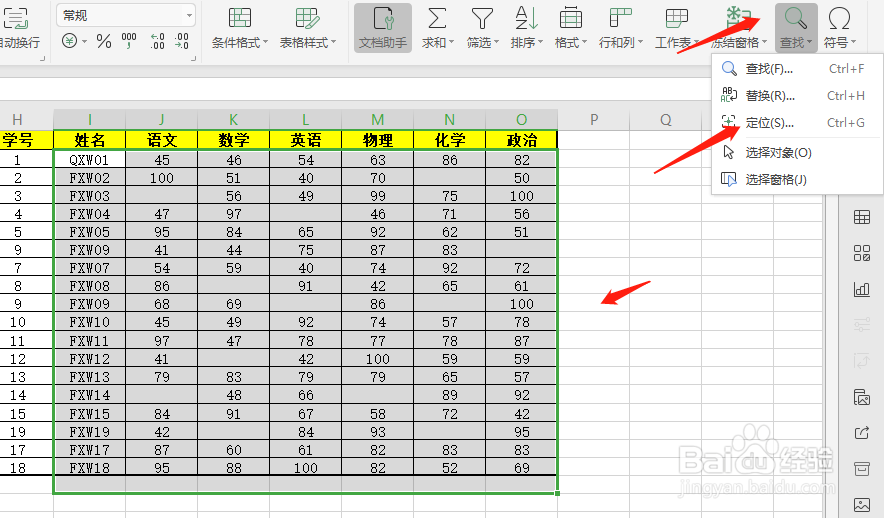This screenshot has height=518, width=884.
Task: Open the 行和列 rows and columns tool
Action: 620,28
